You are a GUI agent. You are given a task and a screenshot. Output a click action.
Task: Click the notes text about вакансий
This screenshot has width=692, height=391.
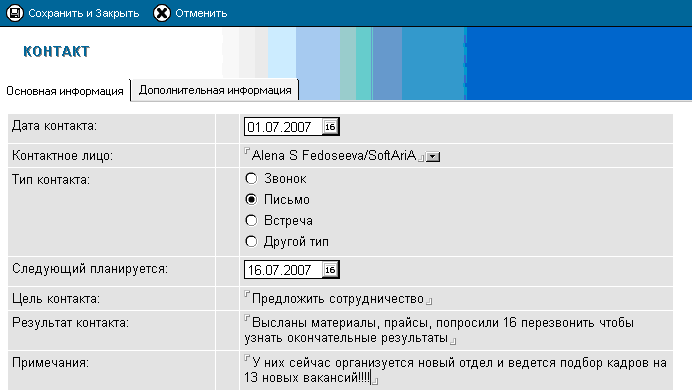455,370
